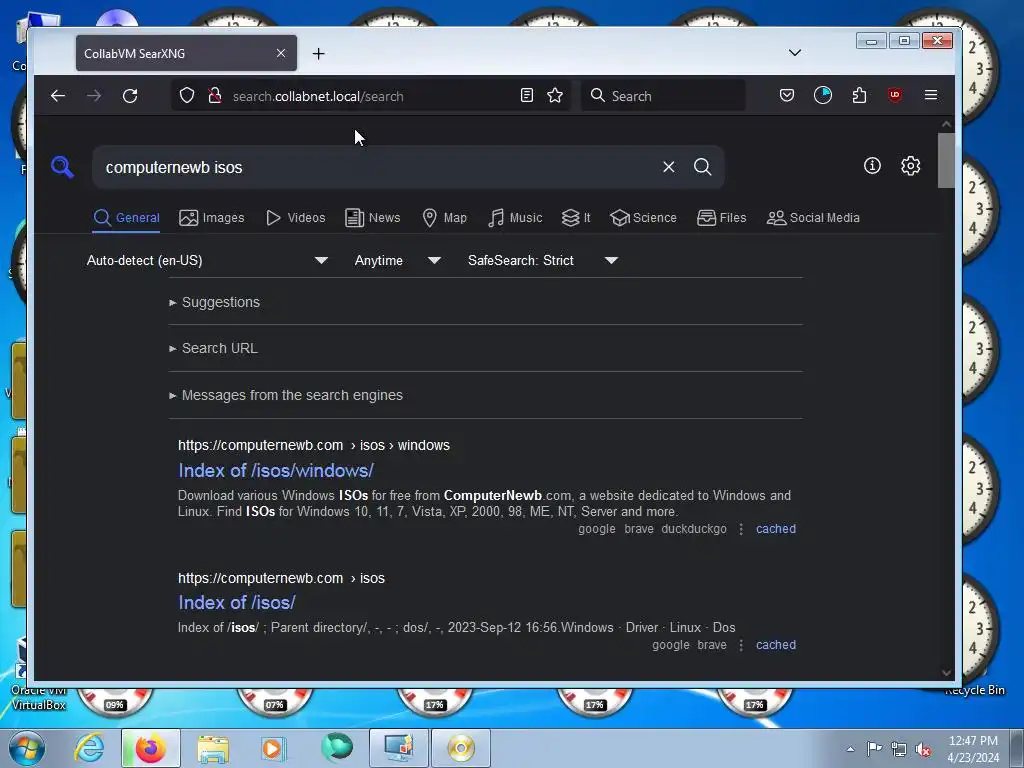Open the Windows Start orb
The width and height of the screenshot is (1024, 768).
tap(27, 748)
